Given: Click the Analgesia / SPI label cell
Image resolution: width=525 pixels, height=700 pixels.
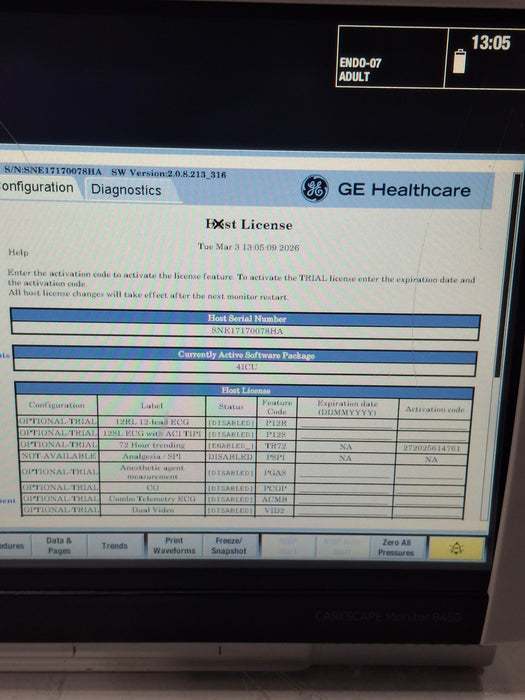Looking at the screenshot, I should [x=152, y=456].
